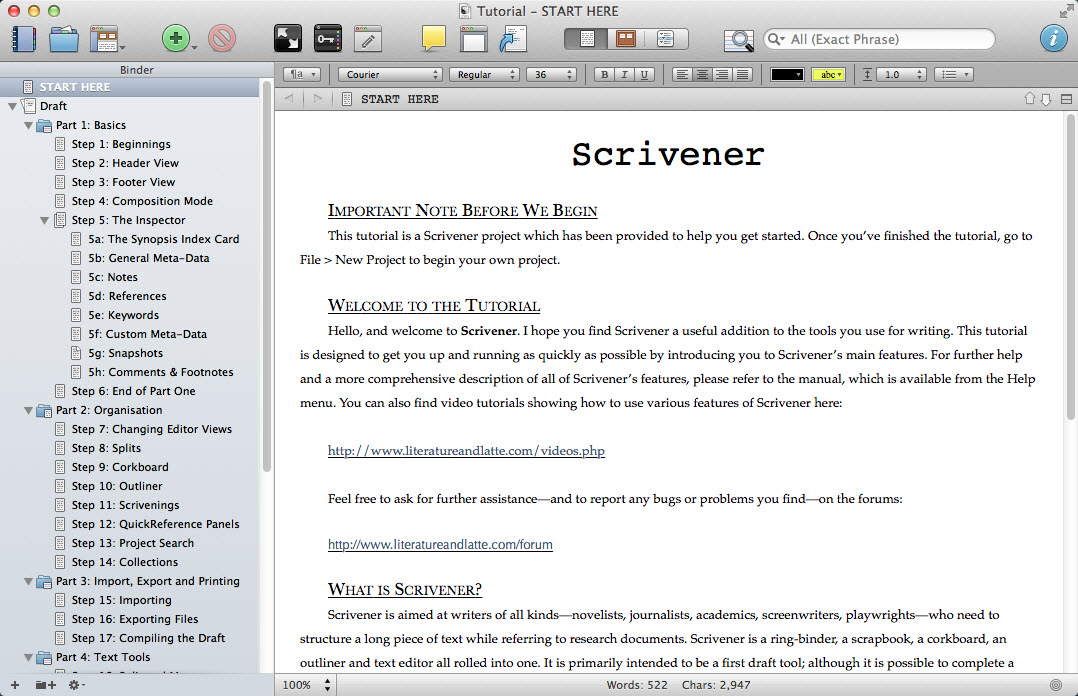Open a QuickReference panel with the arrow icon
The image size is (1078, 696).
pyautogui.click(x=513, y=37)
